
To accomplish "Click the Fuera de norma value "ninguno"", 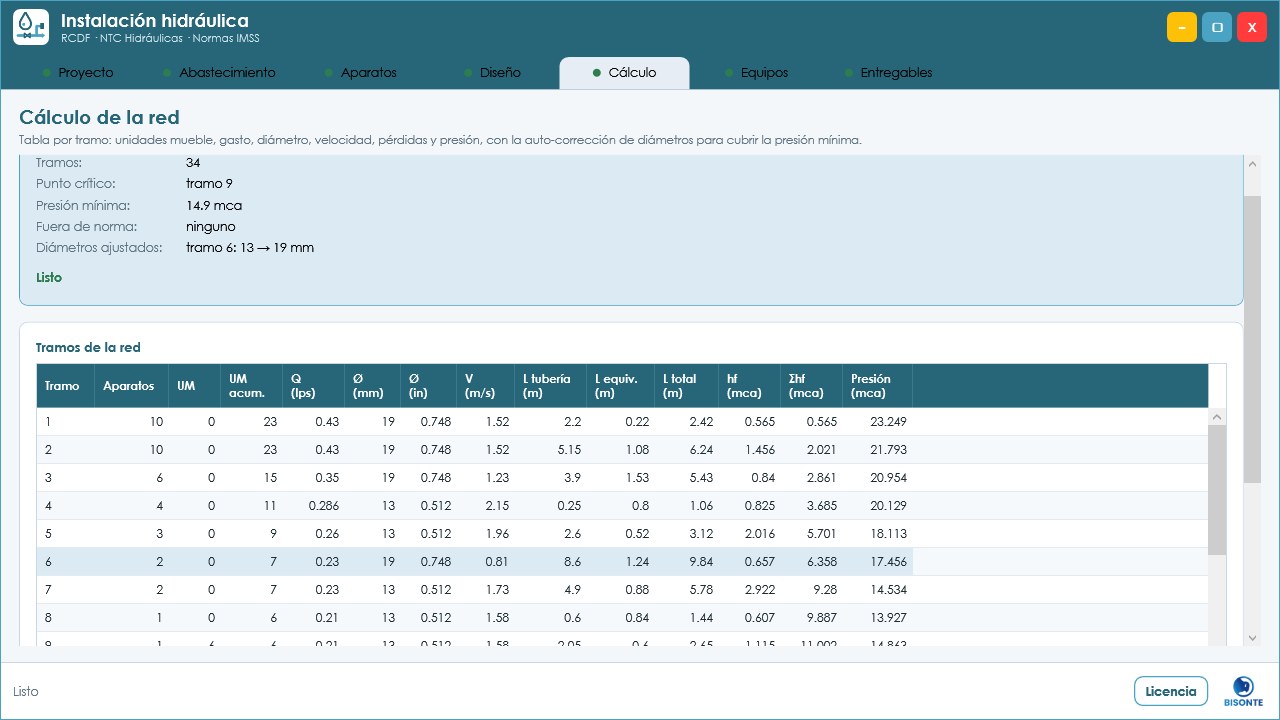I will point(211,227).
